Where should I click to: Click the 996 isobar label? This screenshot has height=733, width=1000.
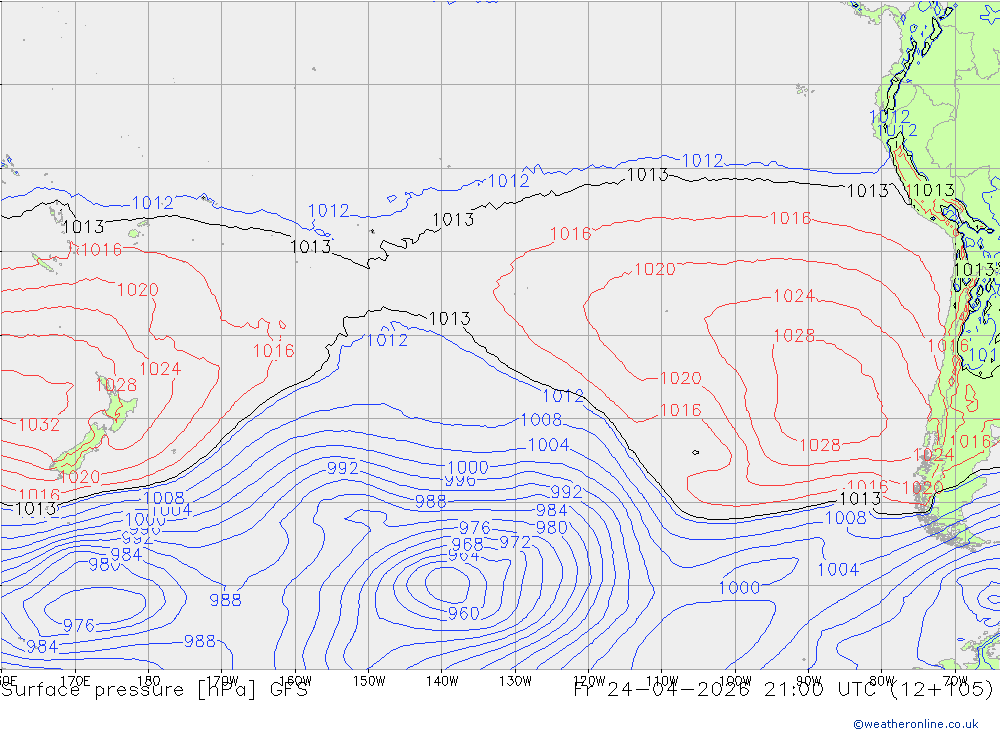click(x=460, y=481)
